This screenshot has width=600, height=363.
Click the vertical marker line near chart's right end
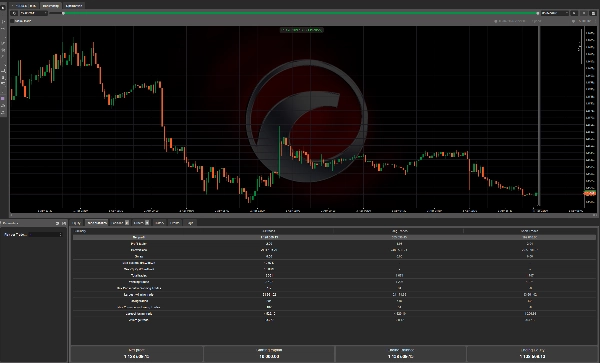pyautogui.click(x=539, y=115)
